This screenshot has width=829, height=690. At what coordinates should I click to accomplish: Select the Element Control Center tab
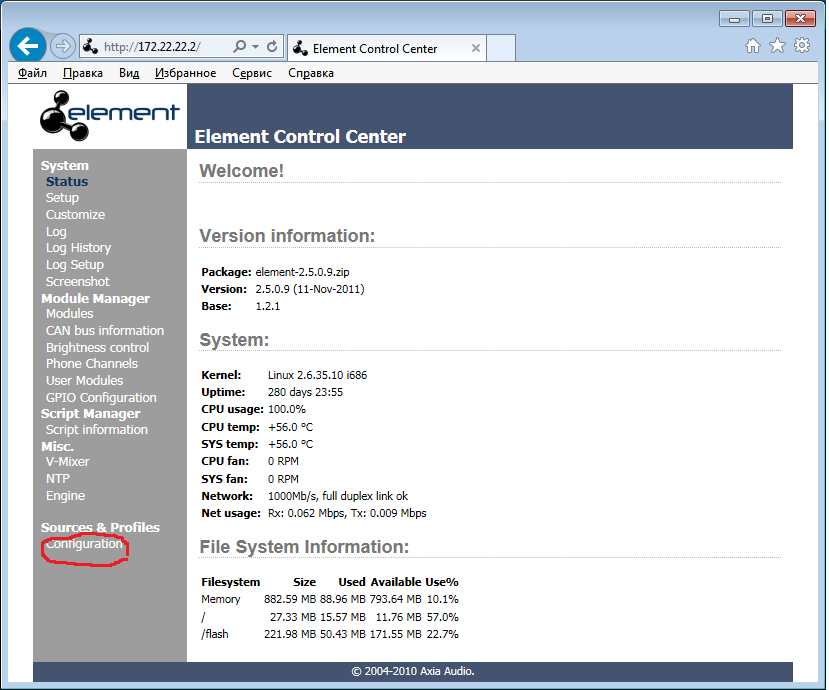(x=387, y=48)
